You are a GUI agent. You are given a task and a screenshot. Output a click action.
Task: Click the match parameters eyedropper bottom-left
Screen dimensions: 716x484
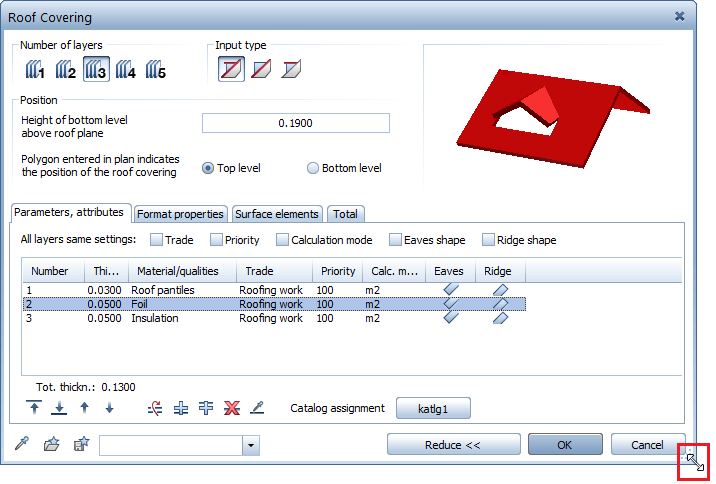click(x=22, y=443)
